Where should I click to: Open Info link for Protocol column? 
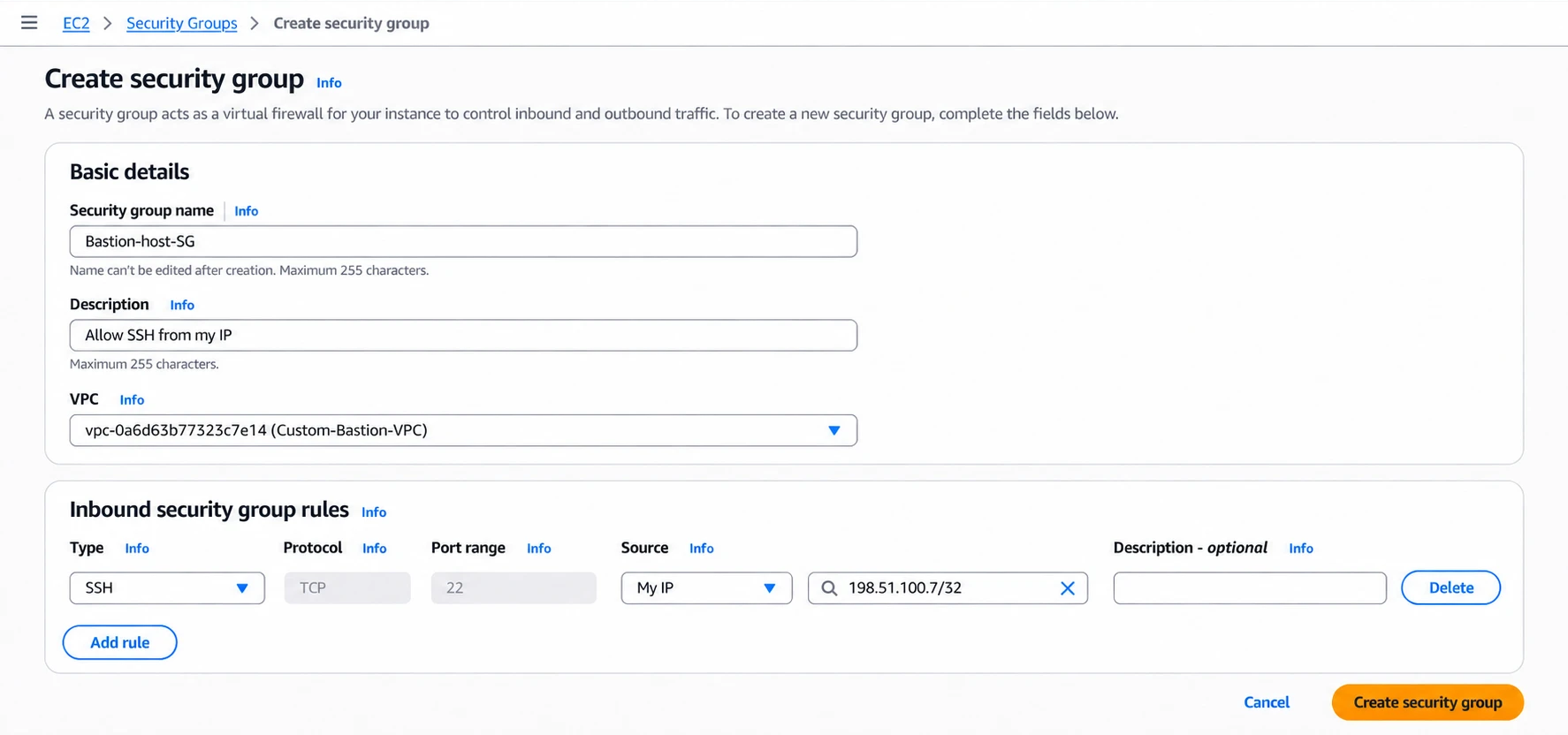[x=375, y=549]
